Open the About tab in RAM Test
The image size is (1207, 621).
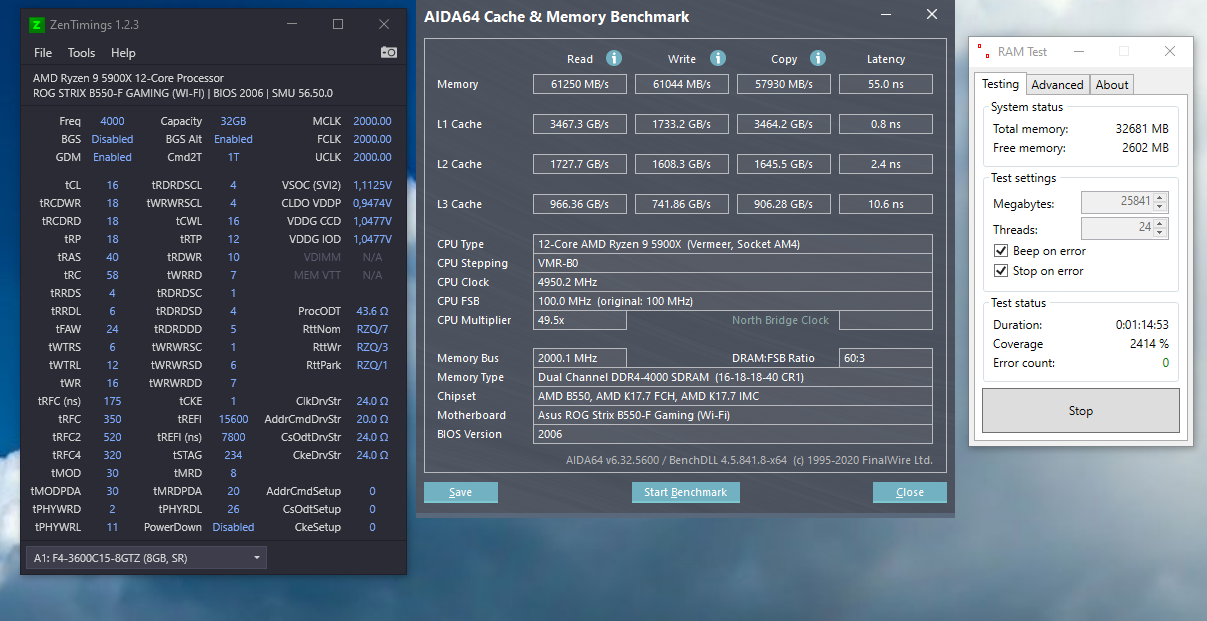(x=1112, y=85)
